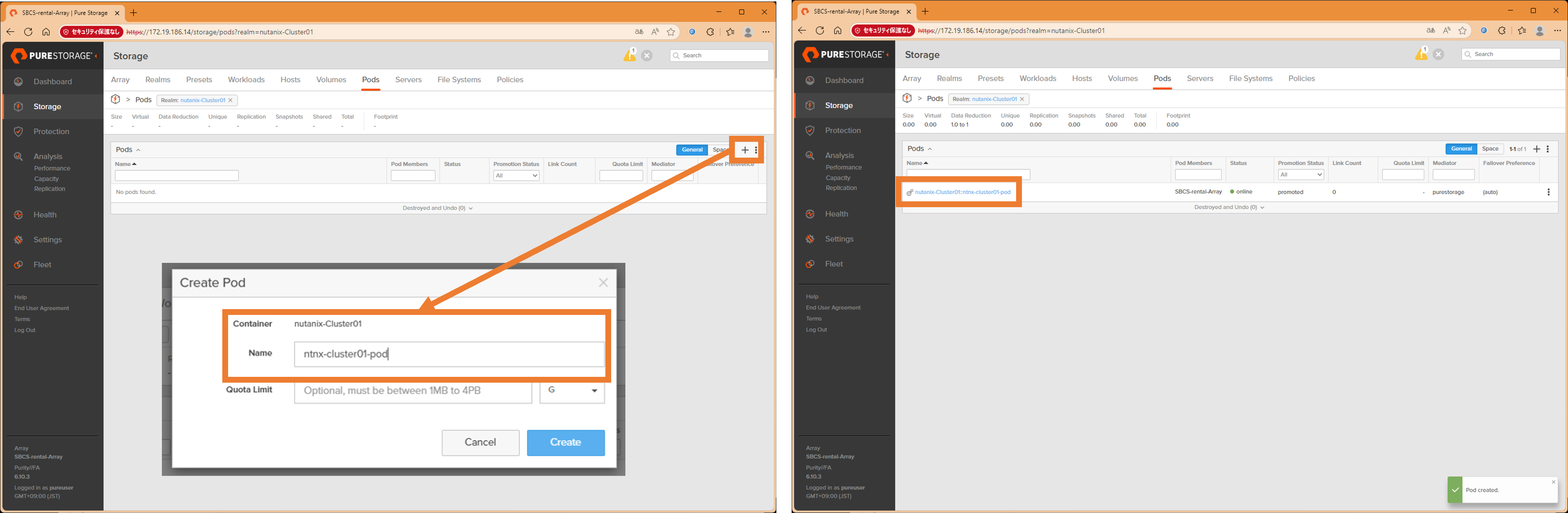Viewport: 1568px width, 513px height.
Task: Click the Create button in the dialog
Action: point(565,442)
